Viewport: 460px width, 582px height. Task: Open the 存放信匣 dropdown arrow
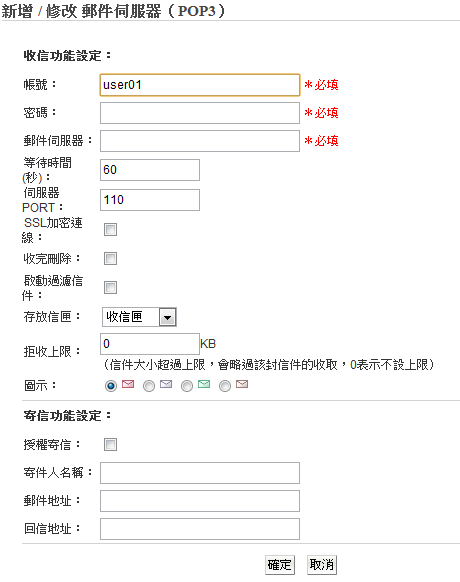(167, 317)
